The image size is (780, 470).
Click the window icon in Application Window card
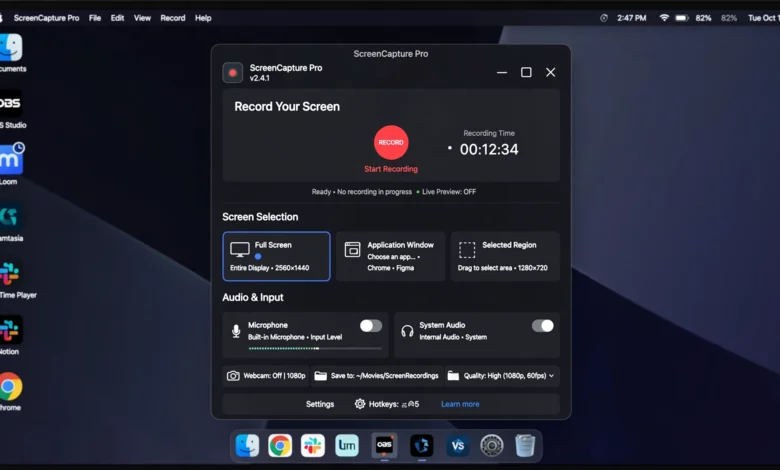(x=352, y=249)
